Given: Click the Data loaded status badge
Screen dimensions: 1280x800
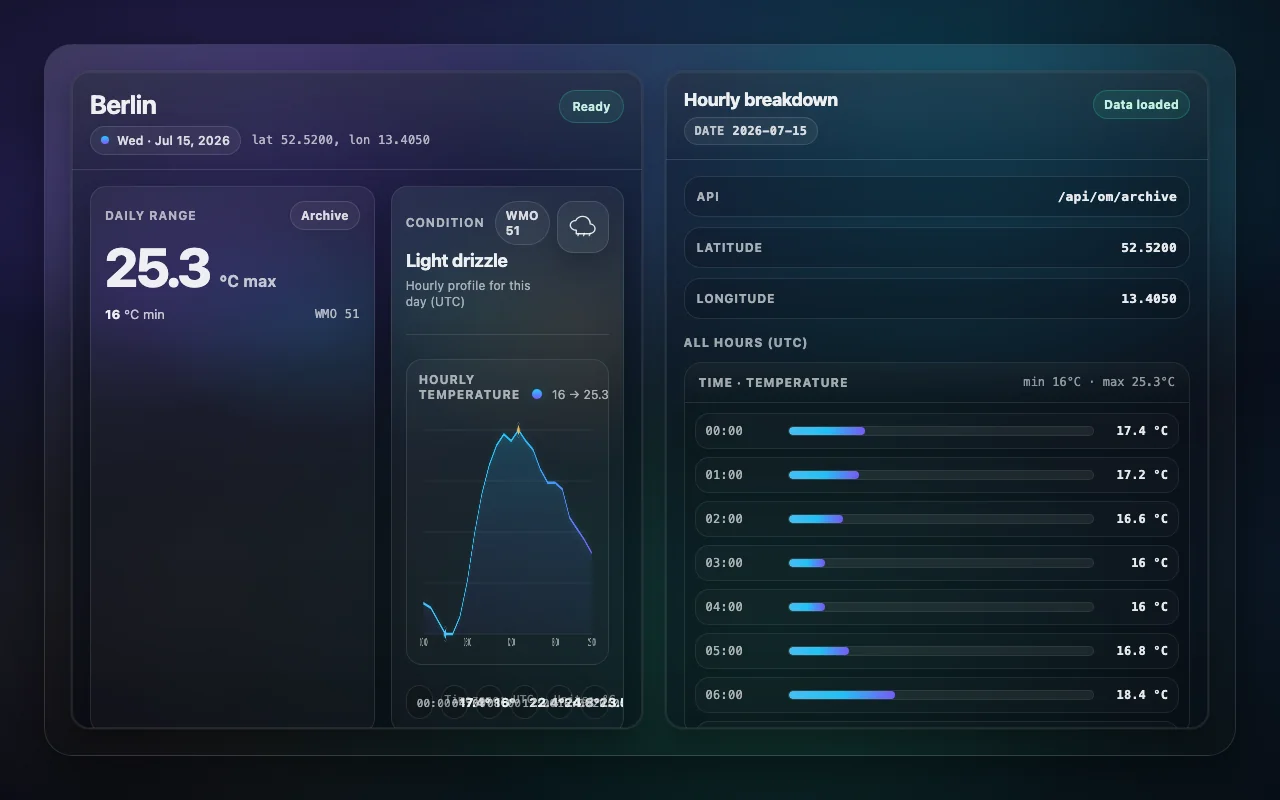Looking at the screenshot, I should pos(1141,104).
